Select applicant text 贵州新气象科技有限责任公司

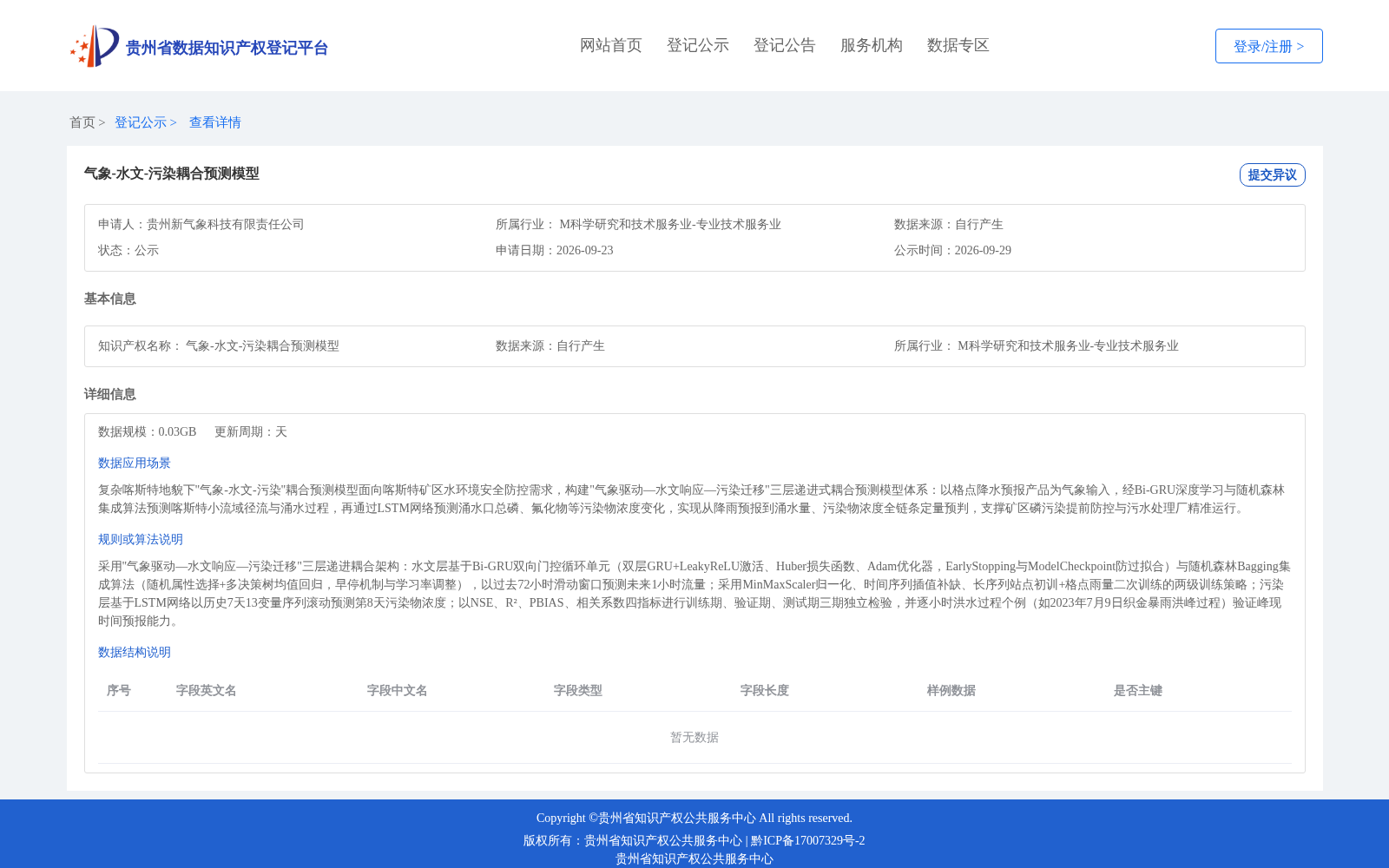(x=226, y=224)
